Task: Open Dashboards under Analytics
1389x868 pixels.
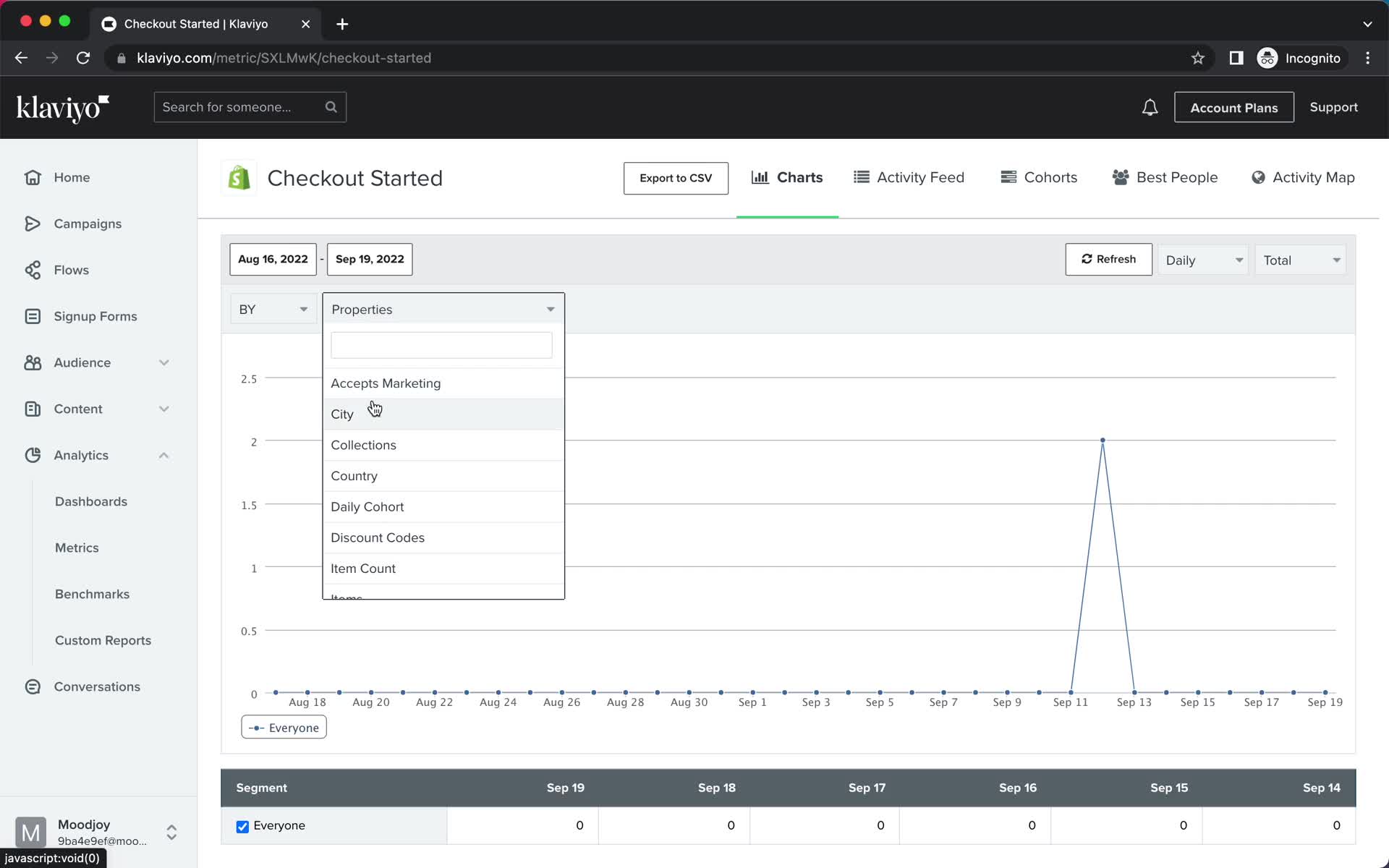Action: [x=91, y=501]
